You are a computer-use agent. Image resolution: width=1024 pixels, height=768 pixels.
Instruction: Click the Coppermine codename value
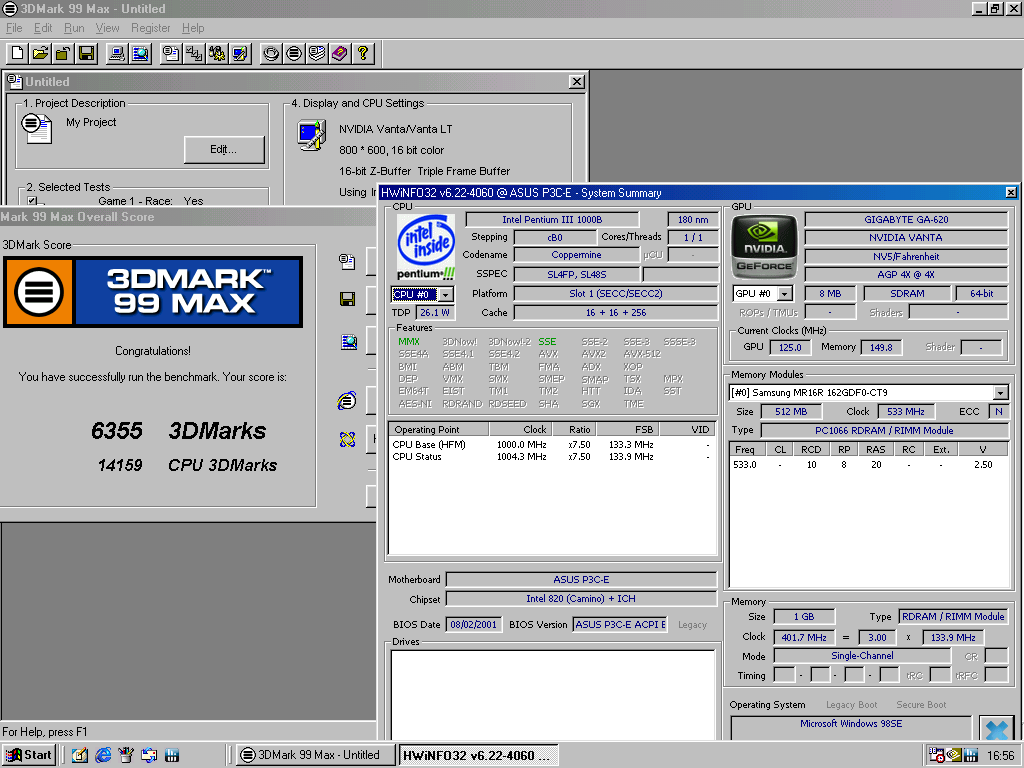click(577, 255)
